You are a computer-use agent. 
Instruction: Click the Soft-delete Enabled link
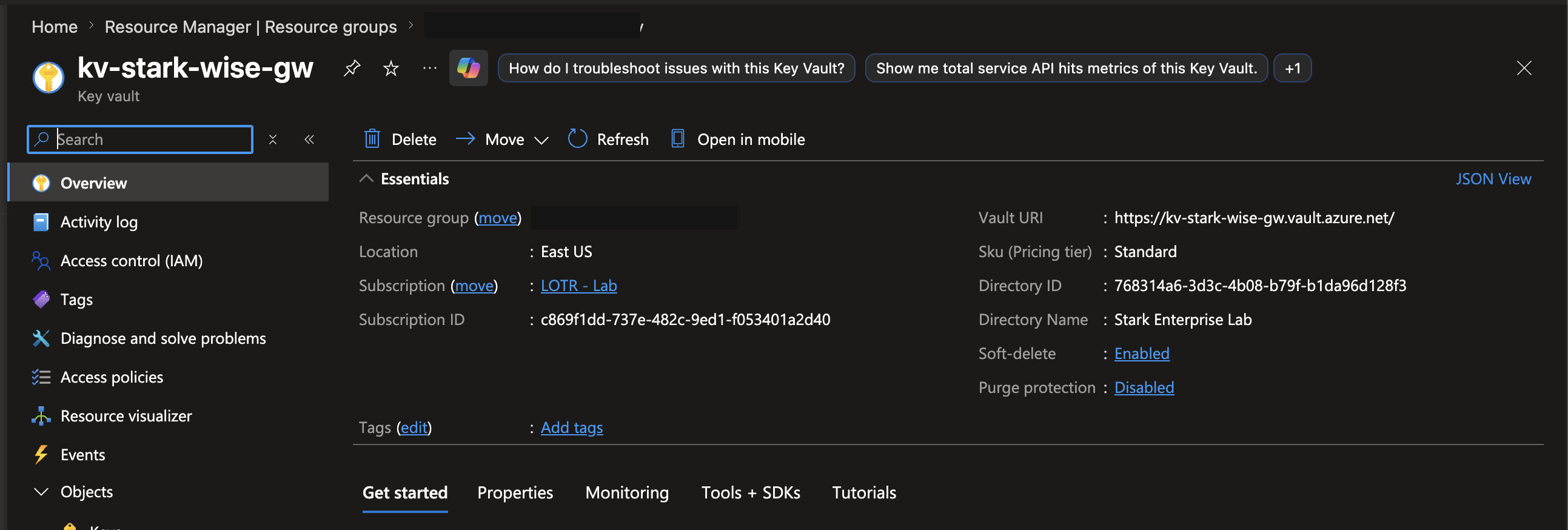pyautogui.click(x=1141, y=354)
